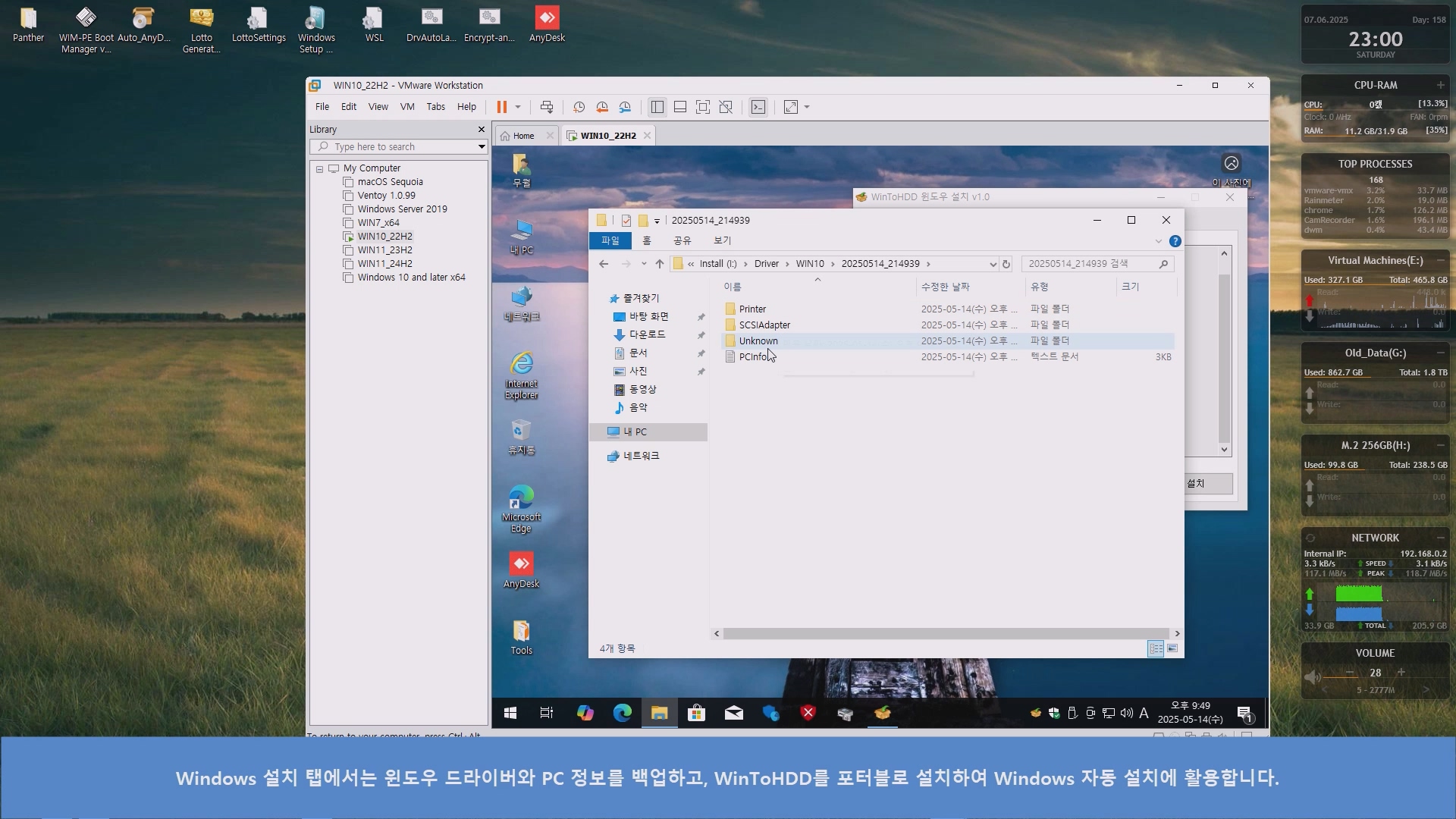This screenshot has width=1456, height=819.
Task: Toggle the thumbnail bar view
Action: (x=680, y=107)
